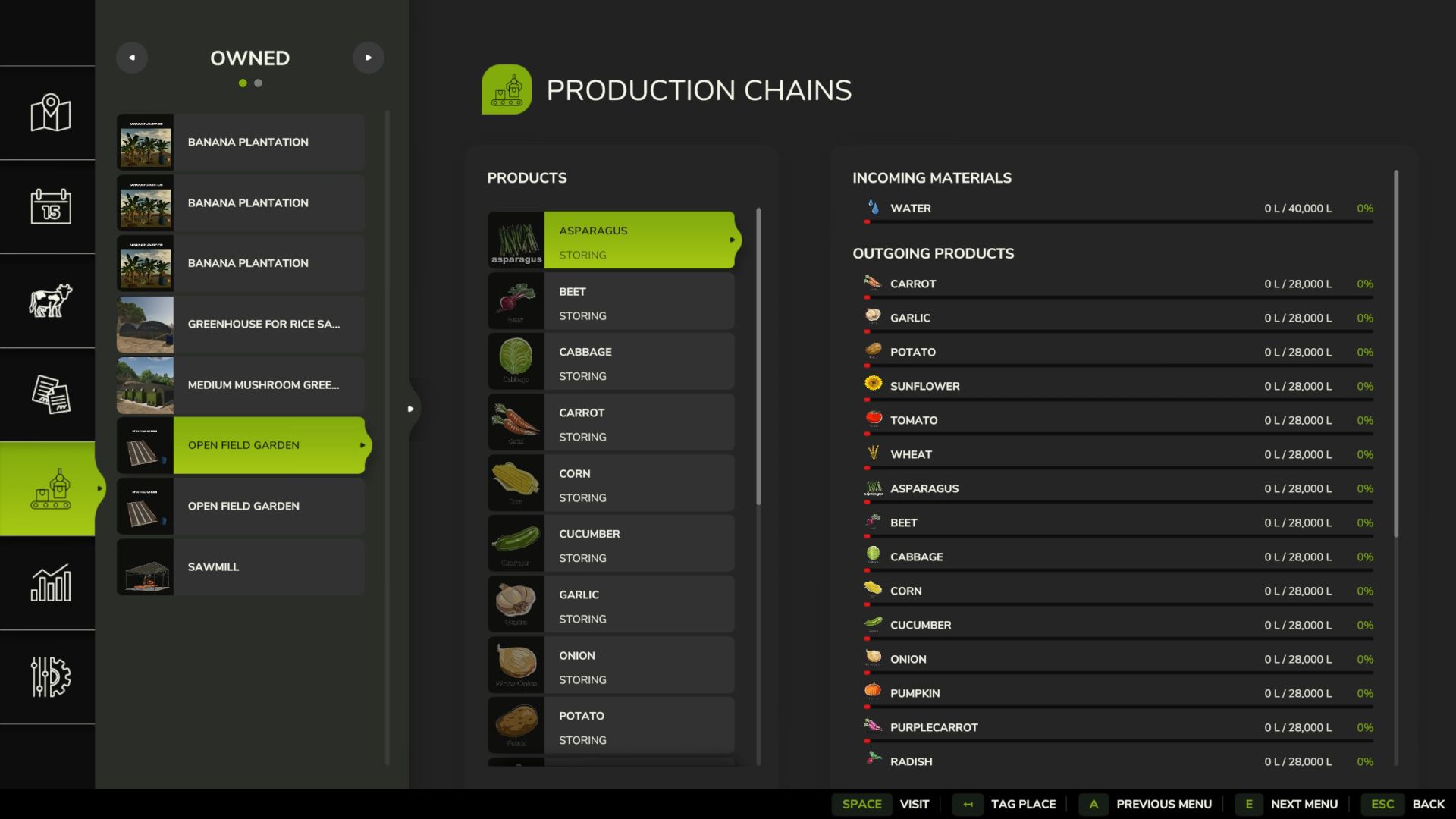The height and width of the screenshot is (819, 1456).
Task: Open the animals cow sidebar icon
Action: [50, 300]
